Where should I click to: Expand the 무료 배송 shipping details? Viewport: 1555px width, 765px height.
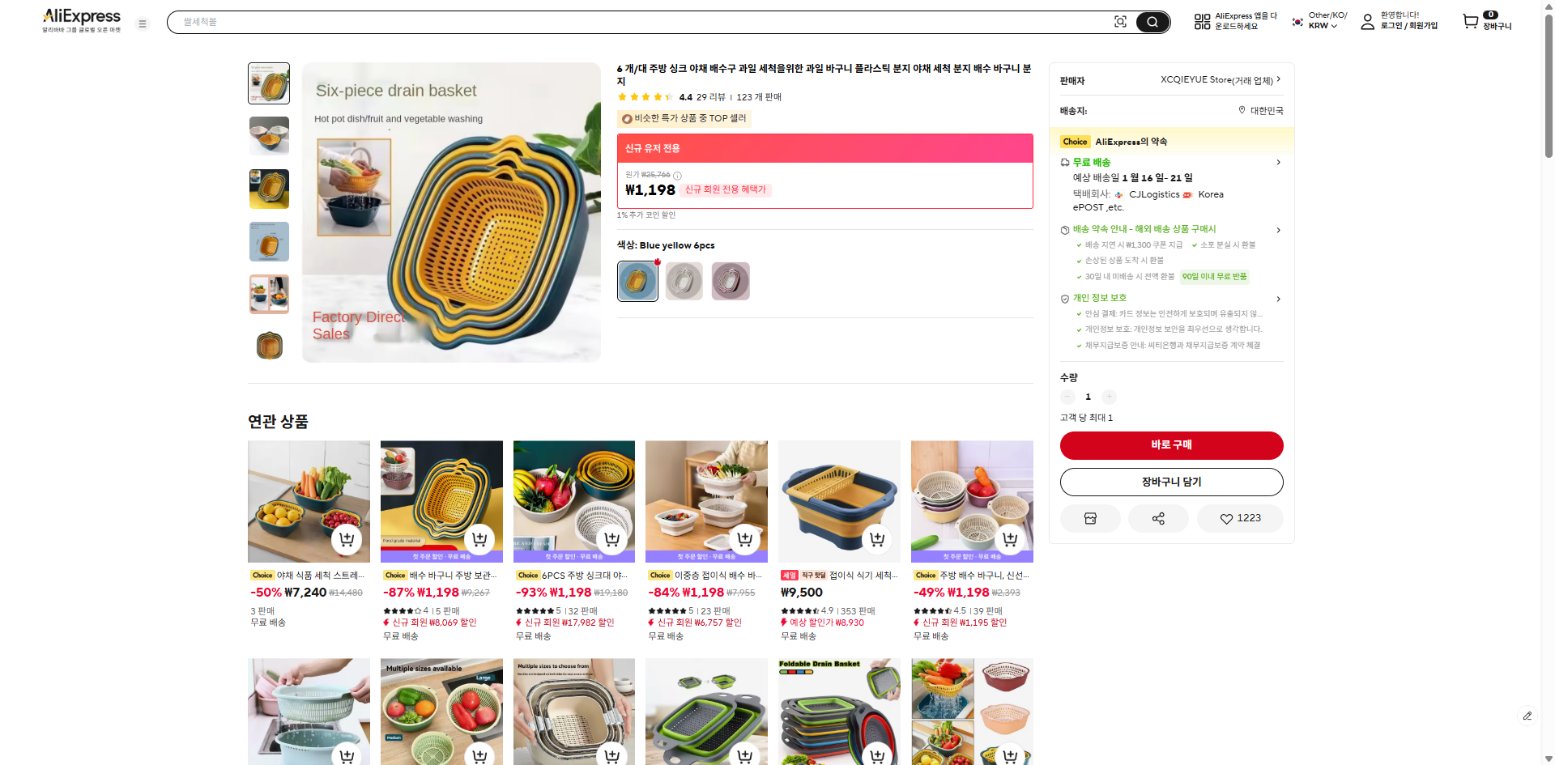point(1278,162)
